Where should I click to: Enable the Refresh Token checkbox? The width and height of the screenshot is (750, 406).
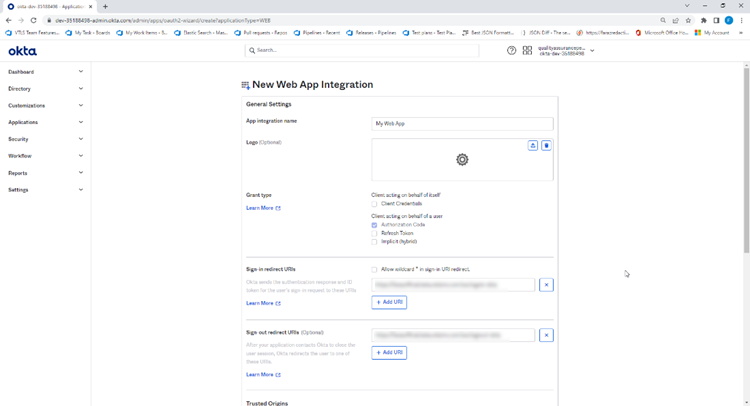pos(374,233)
